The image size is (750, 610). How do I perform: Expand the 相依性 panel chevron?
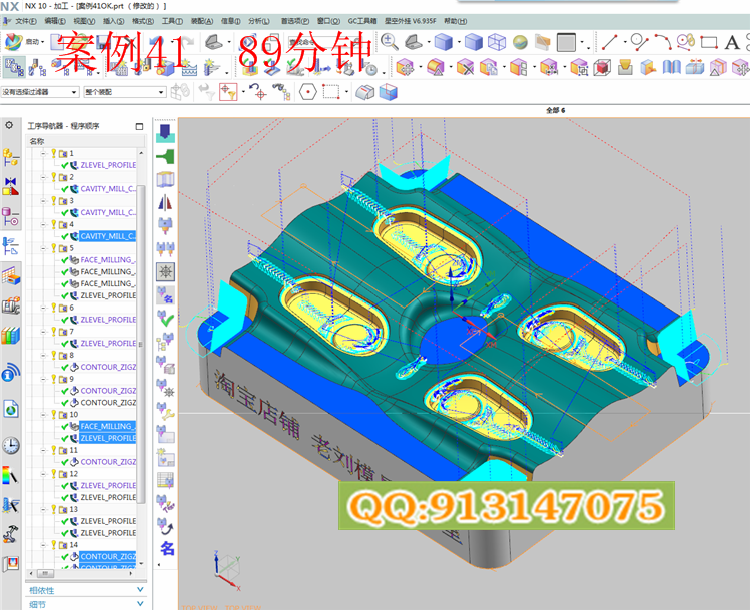coord(140,589)
